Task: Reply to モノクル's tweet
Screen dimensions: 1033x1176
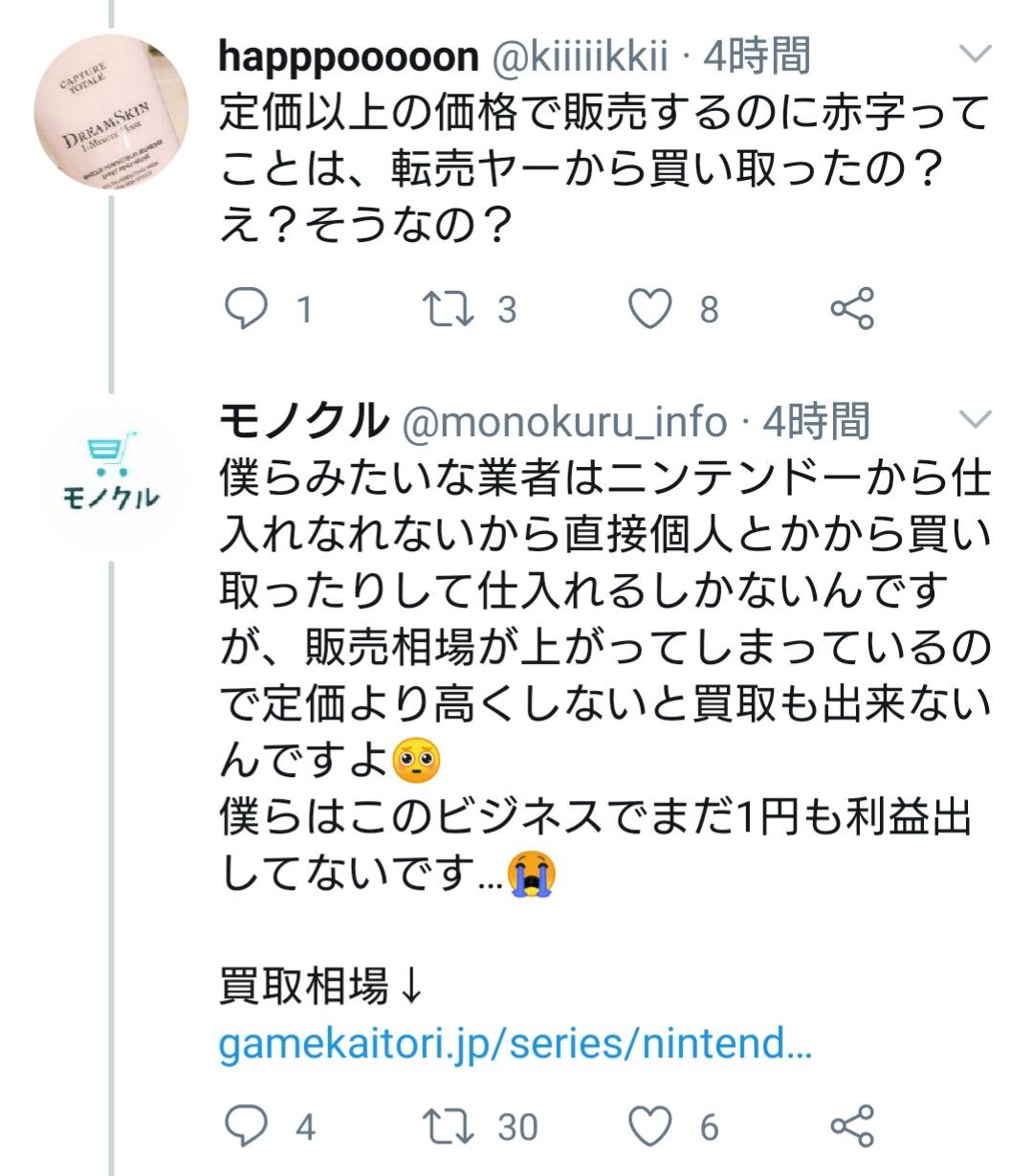Action: pyautogui.click(x=247, y=1126)
